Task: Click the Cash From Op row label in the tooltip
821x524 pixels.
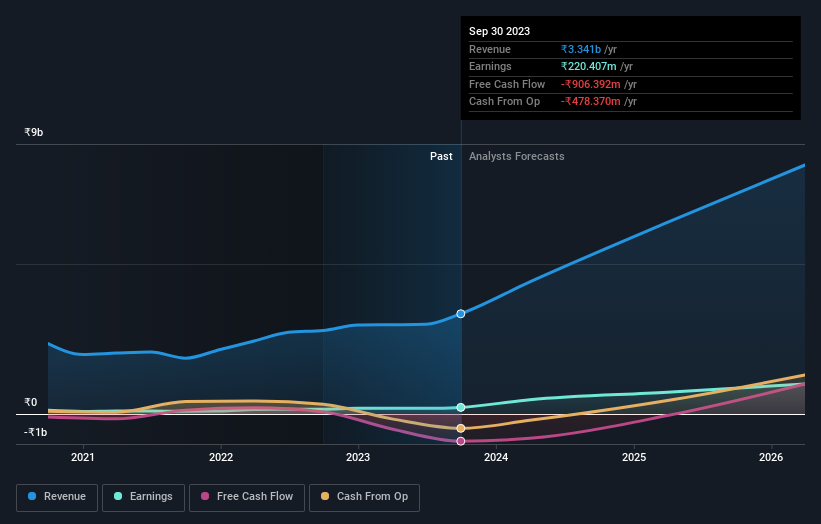Action: [505, 102]
